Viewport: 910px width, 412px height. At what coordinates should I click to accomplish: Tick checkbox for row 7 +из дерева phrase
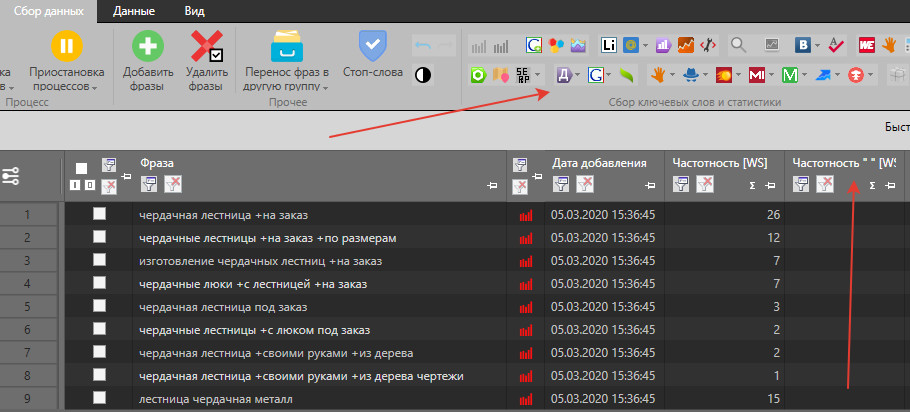click(99, 352)
